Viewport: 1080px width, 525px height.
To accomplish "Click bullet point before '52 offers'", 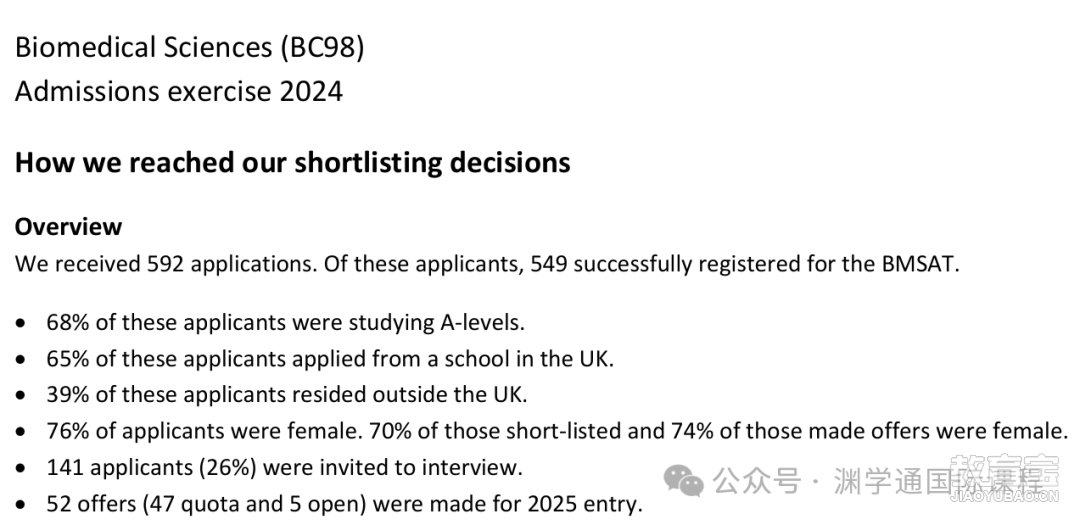I will click(x=23, y=505).
